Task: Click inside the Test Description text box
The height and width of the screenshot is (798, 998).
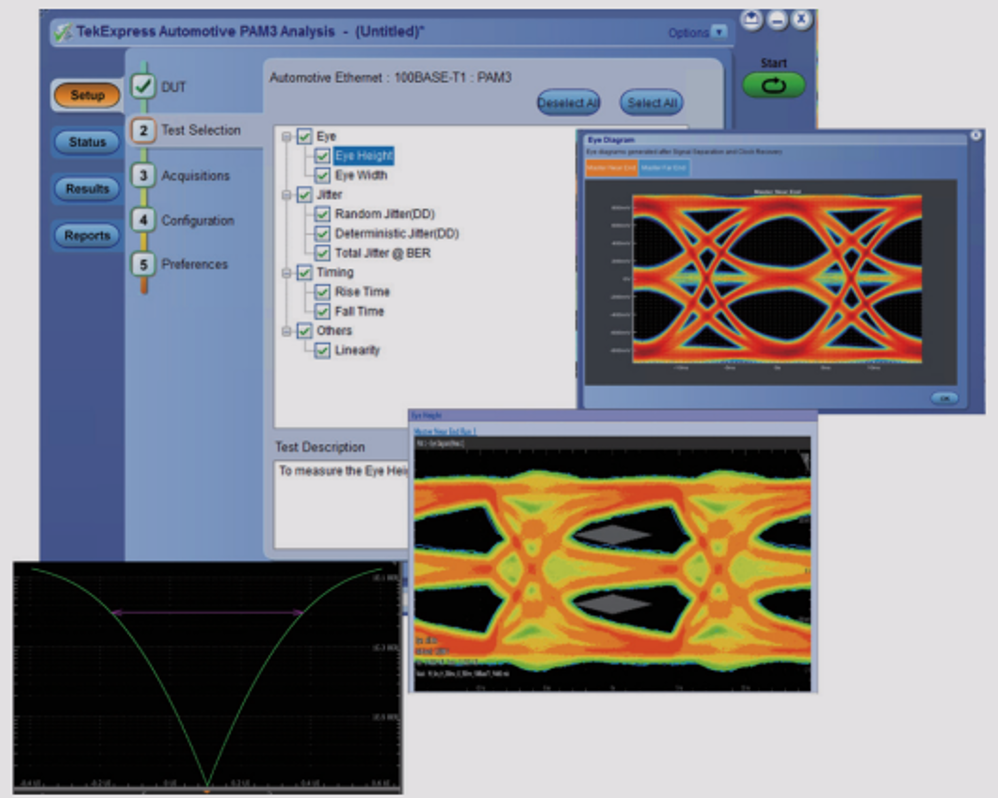Action: (x=341, y=504)
